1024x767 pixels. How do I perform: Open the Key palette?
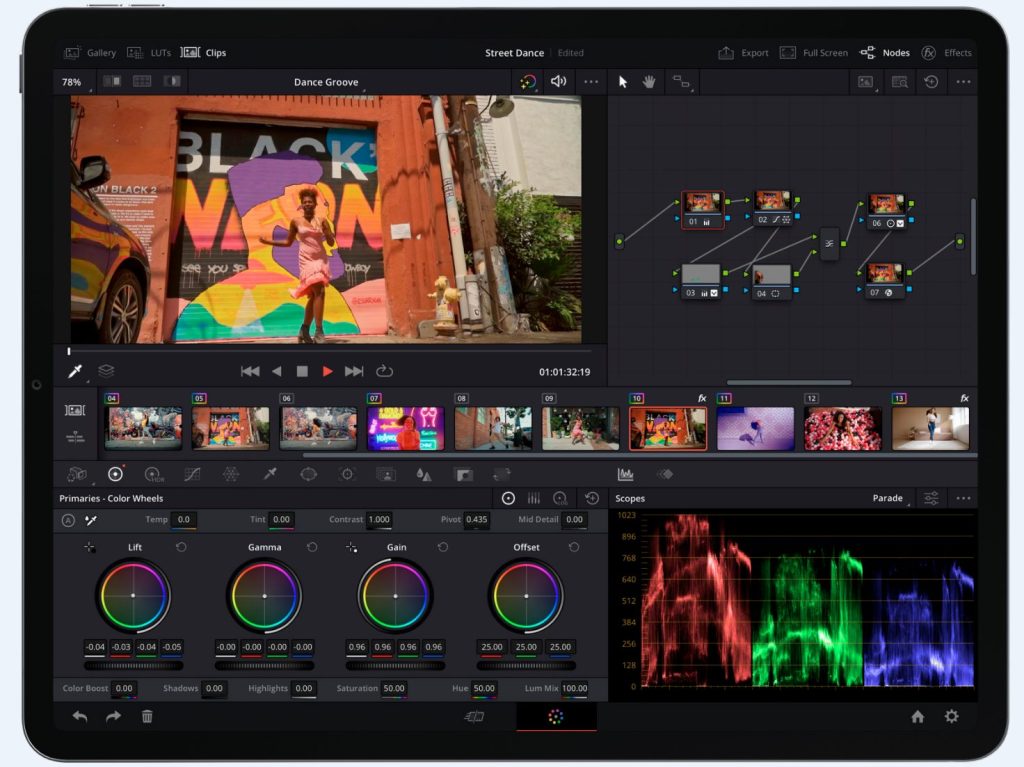click(464, 475)
